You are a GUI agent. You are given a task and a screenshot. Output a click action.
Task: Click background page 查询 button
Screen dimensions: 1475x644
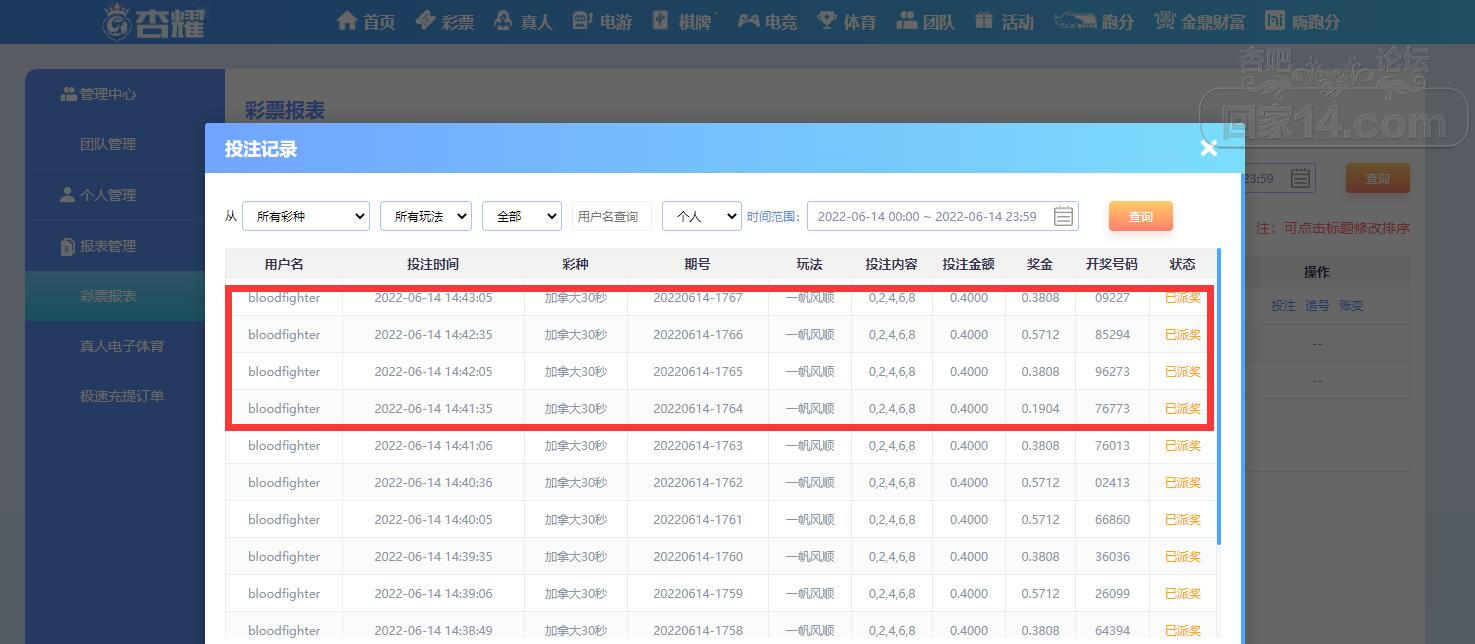coord(1378,178)
